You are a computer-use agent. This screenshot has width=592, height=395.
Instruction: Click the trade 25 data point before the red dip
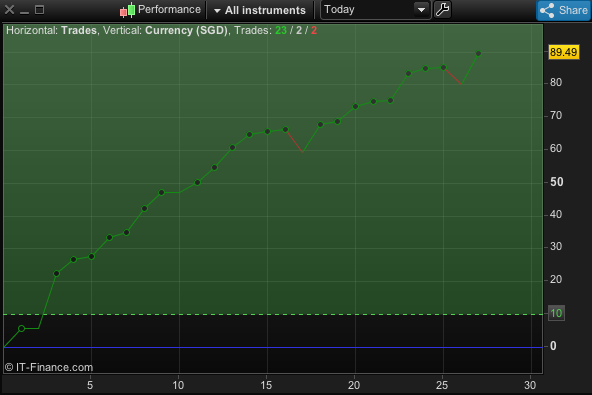[444, 68]
